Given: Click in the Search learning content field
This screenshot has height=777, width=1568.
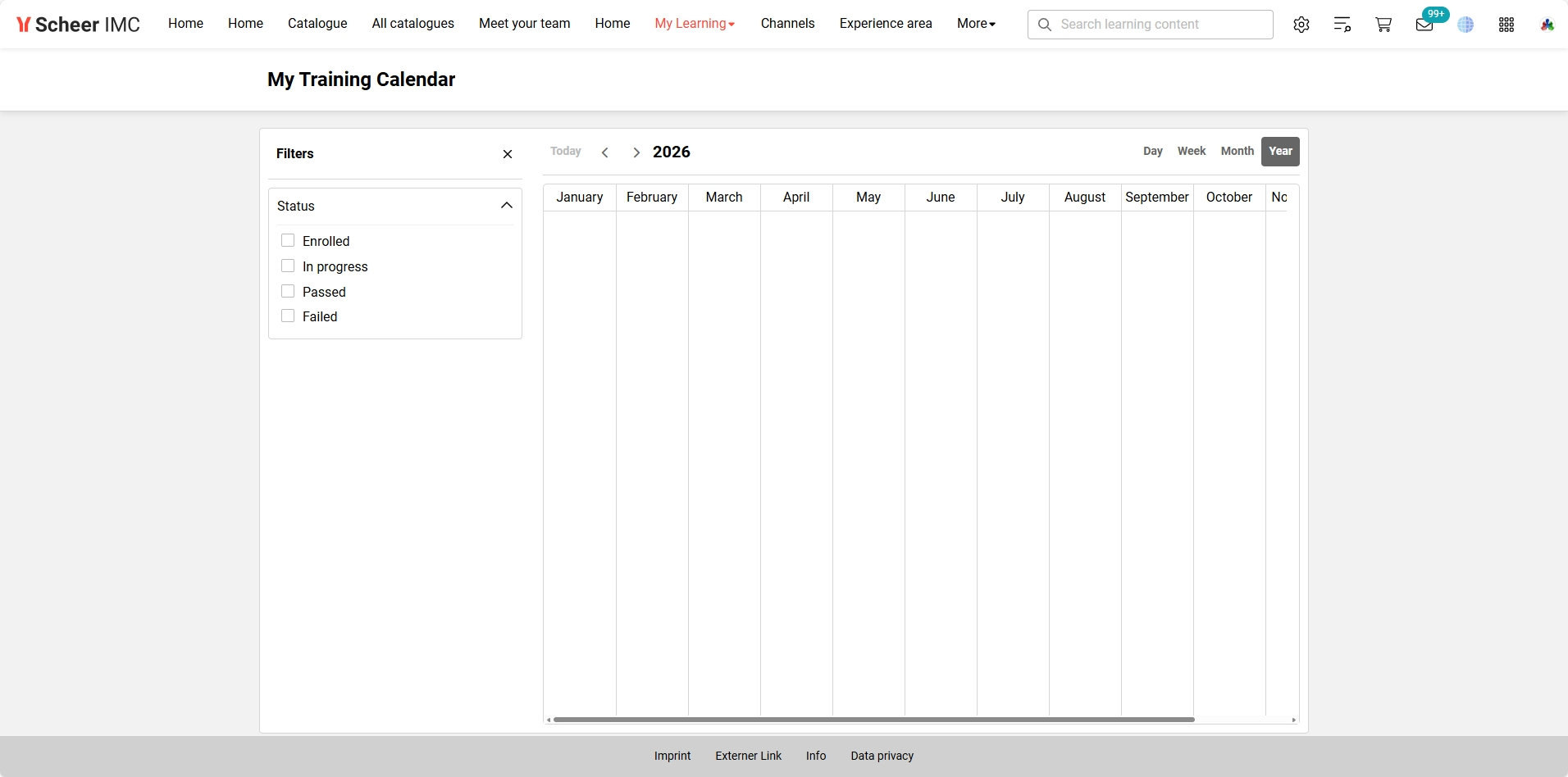Looking at the screenshot, I should click(x=1151, y=25).
